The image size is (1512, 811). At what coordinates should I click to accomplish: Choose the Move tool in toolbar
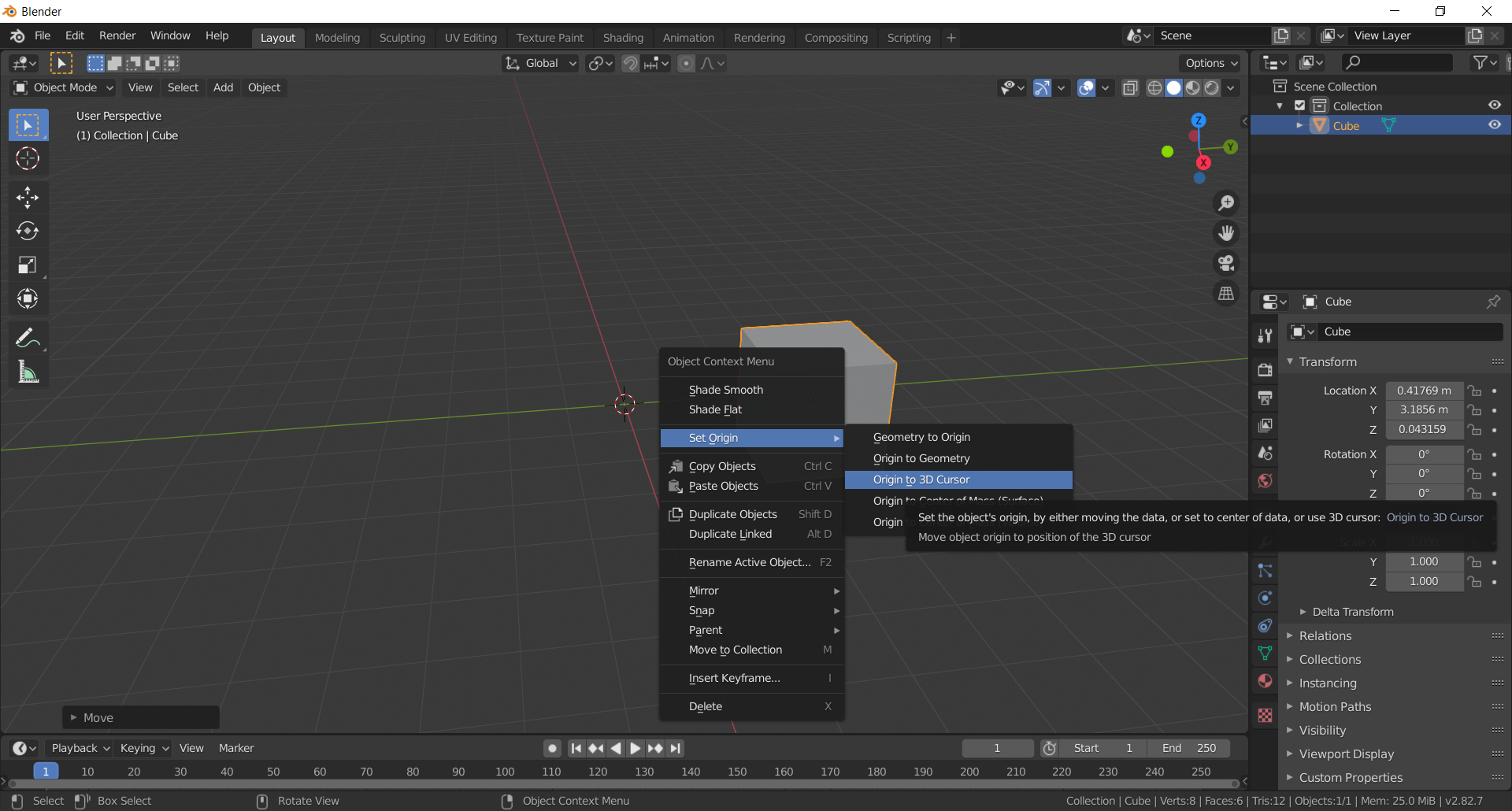[28, 197]
